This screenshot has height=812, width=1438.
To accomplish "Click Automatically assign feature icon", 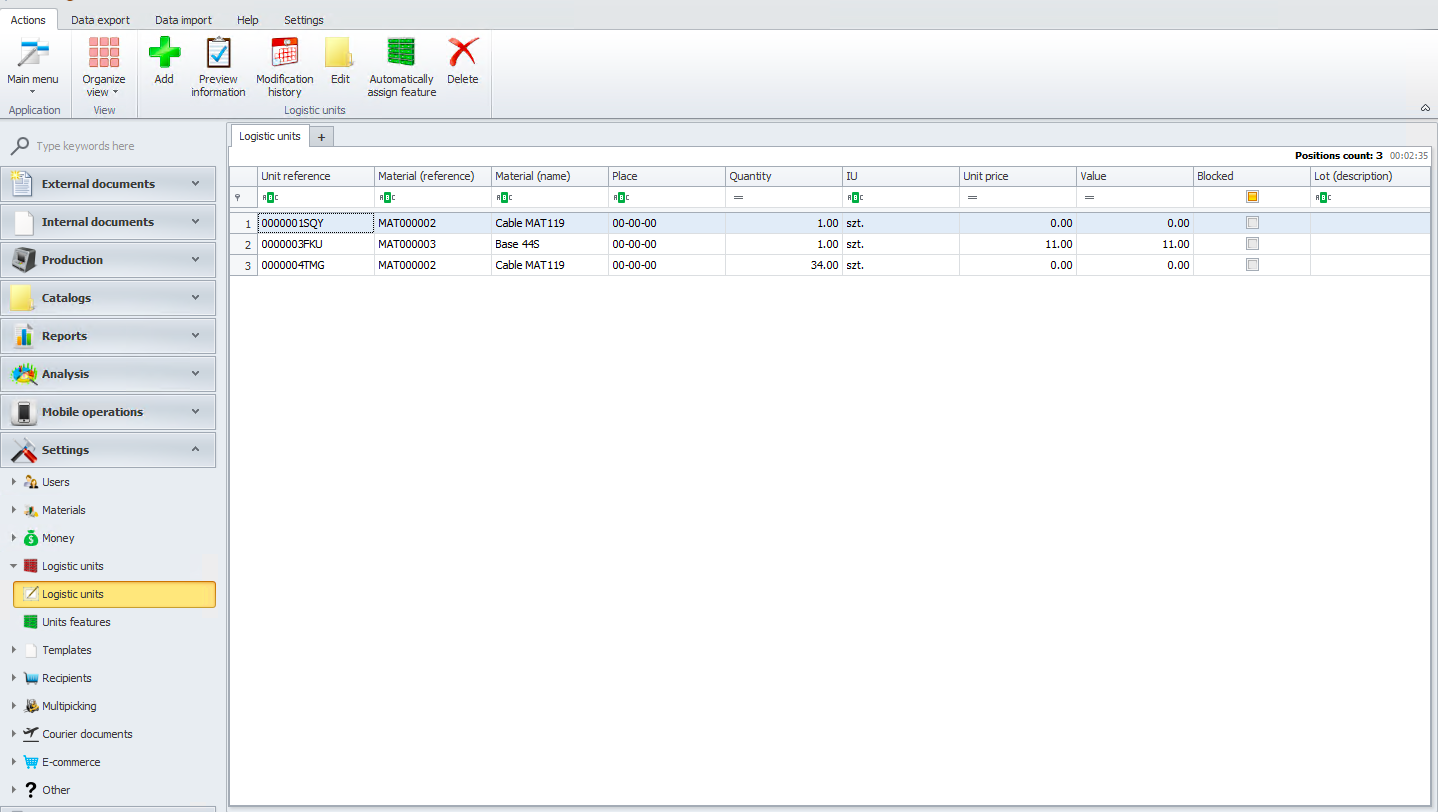I will pyautogui.click(x=401, y=52).
